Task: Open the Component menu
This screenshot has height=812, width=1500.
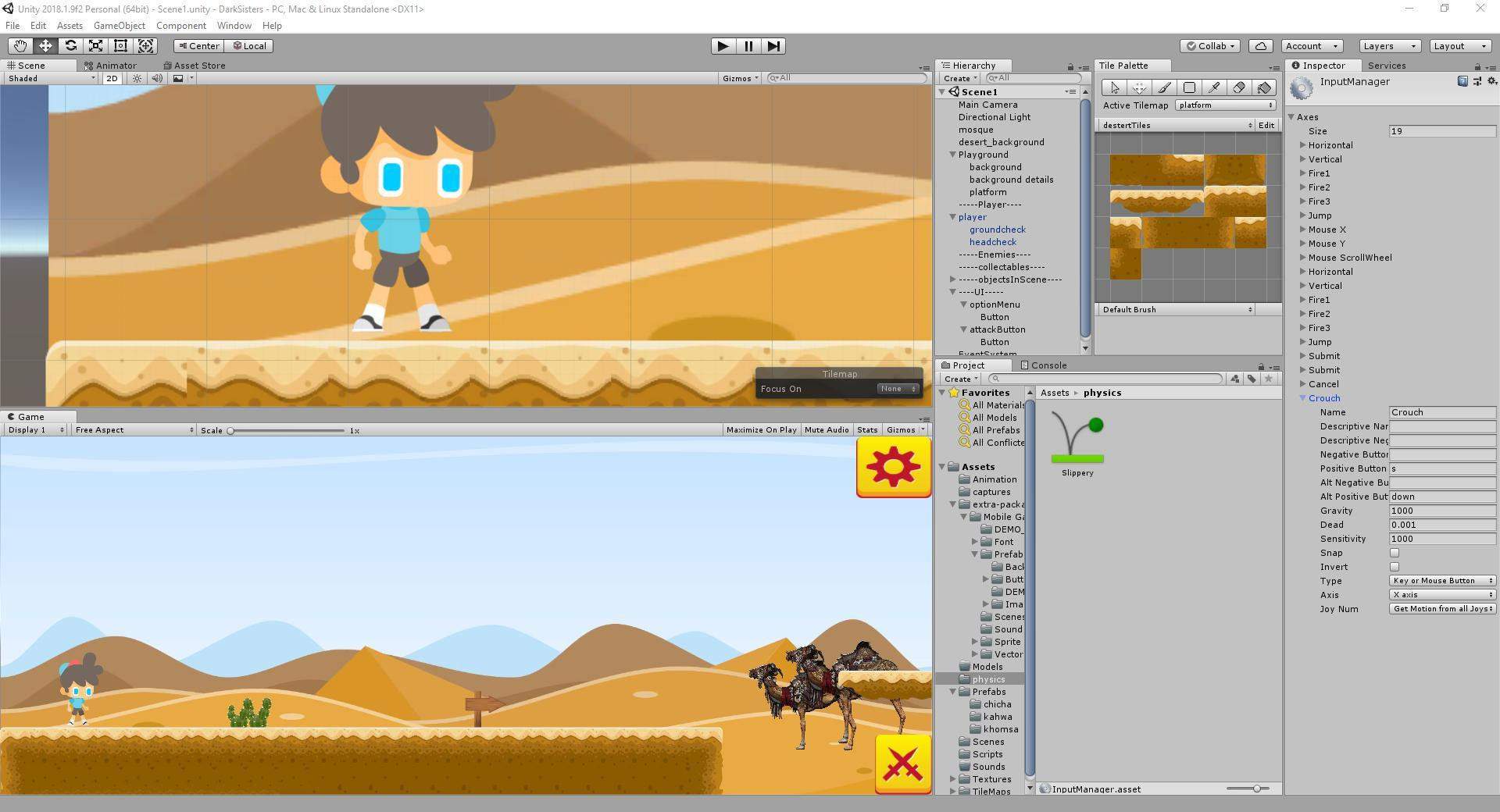Action: [181, 26]
